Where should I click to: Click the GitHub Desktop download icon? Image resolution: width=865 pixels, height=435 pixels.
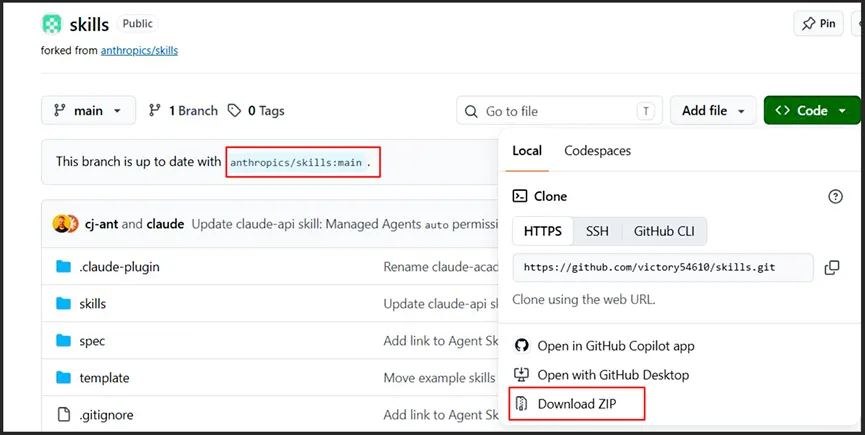[x=521, y=375]
